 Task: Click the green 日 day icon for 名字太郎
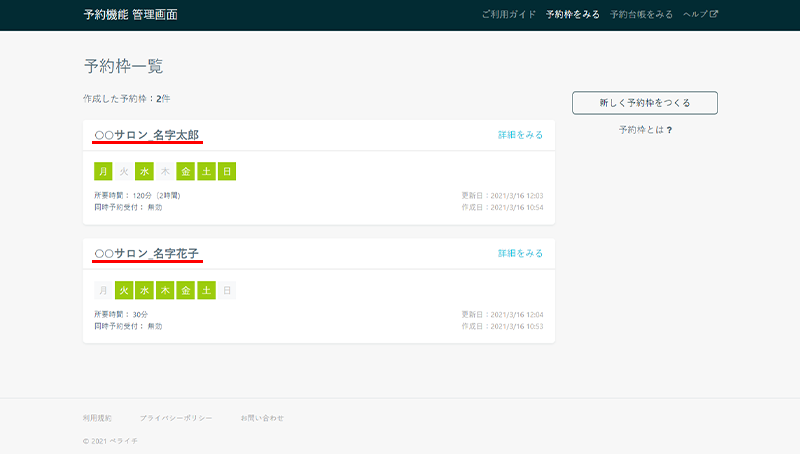point(227,171)
